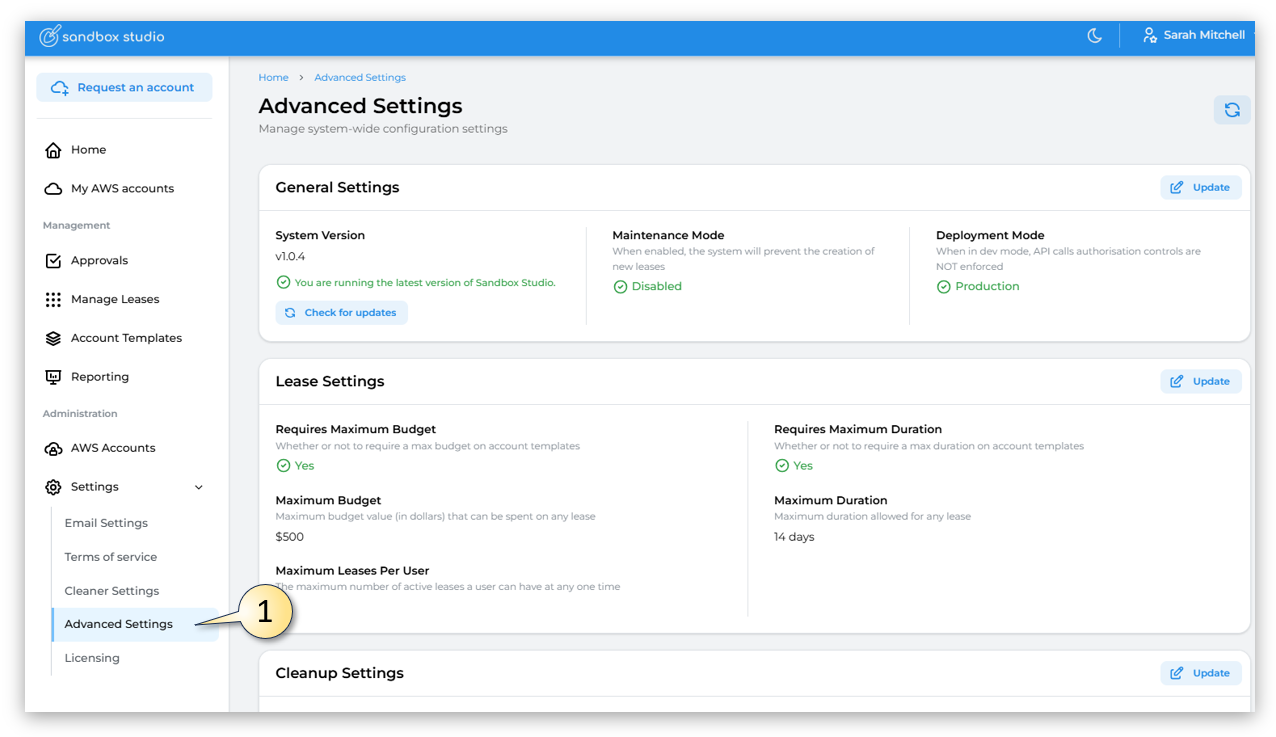1276x737 pixels.
Task: Go to Cleaner Settings page
Action: (x=112, y=591)
